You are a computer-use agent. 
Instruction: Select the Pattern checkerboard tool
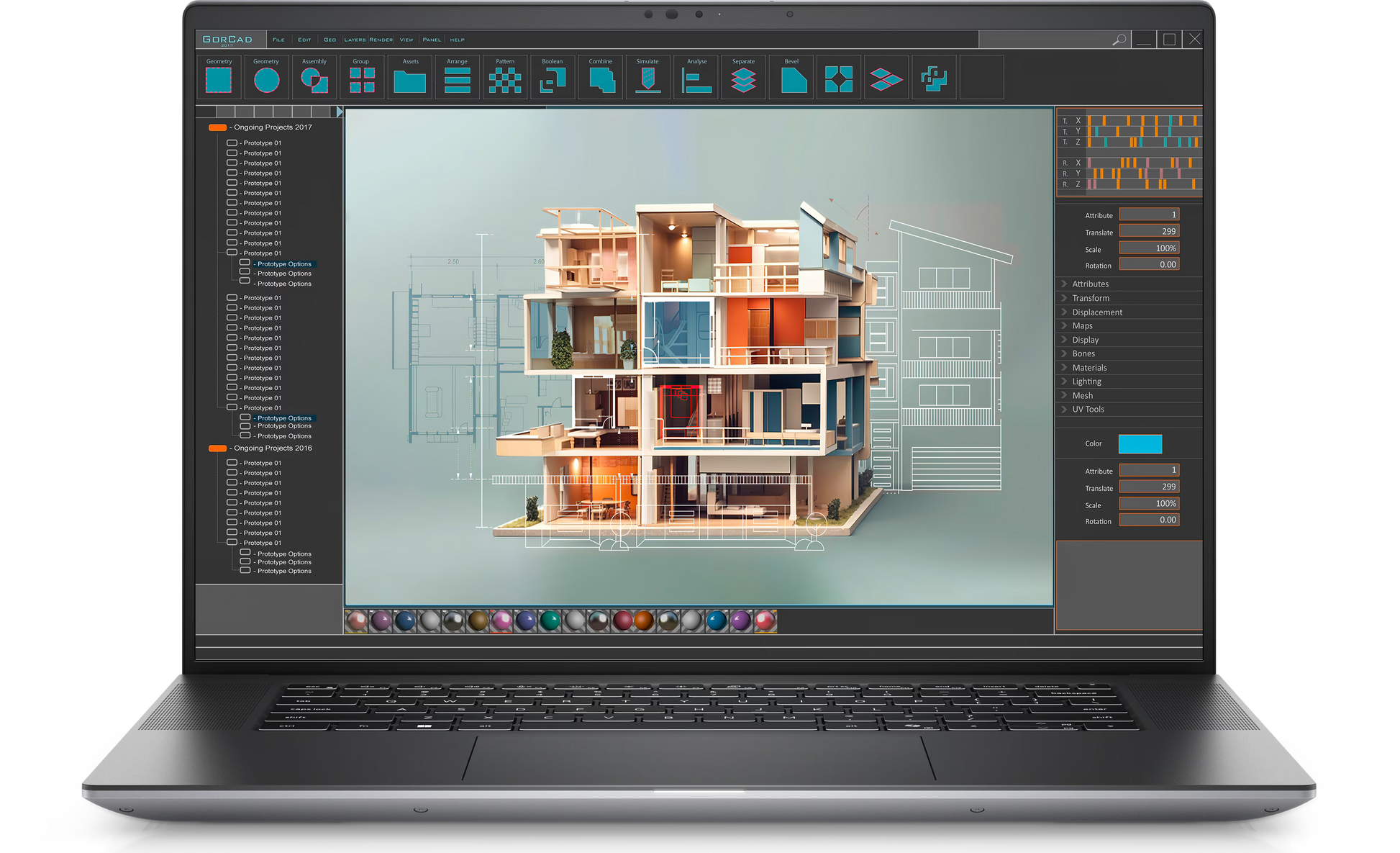coord(505,79)
